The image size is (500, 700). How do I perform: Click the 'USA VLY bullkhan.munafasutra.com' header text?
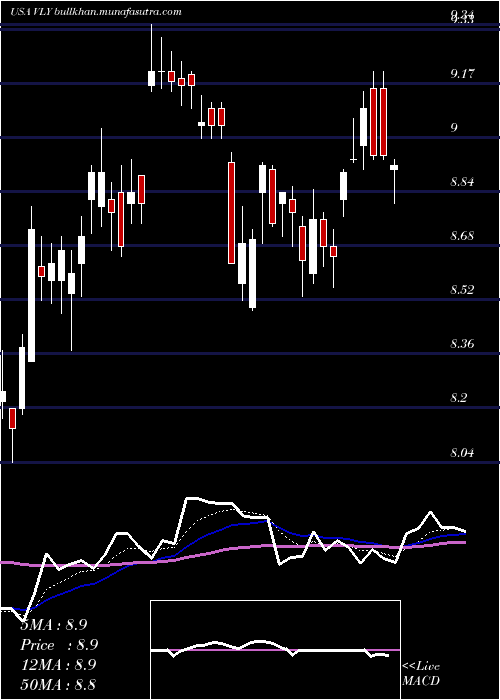click(96, 12)
